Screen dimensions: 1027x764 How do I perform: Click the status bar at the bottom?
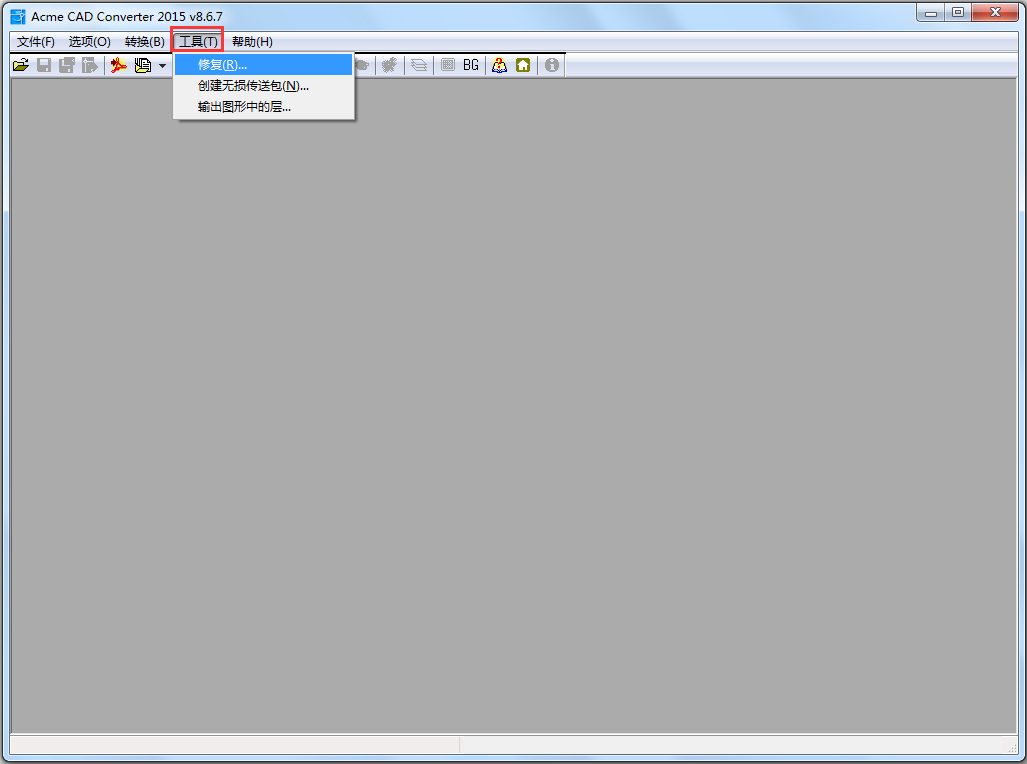(x=230, y=744)
